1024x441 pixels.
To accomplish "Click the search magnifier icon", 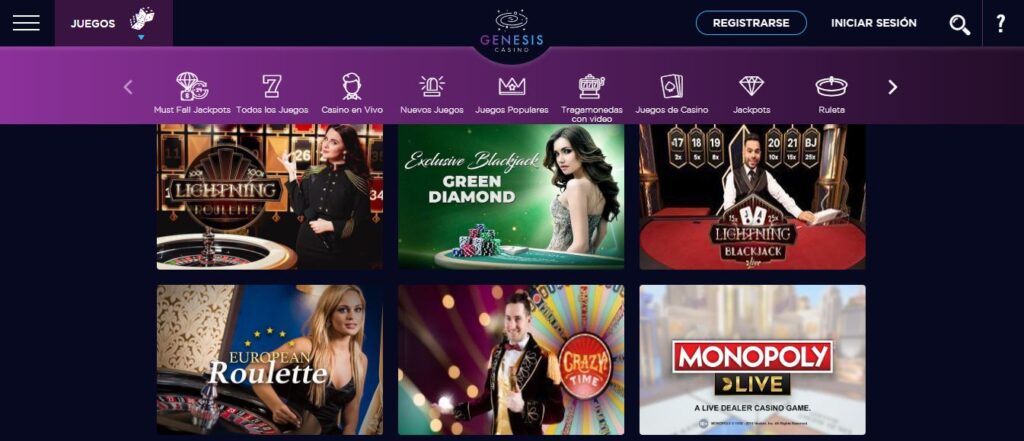I will click(x=959, y=24).
